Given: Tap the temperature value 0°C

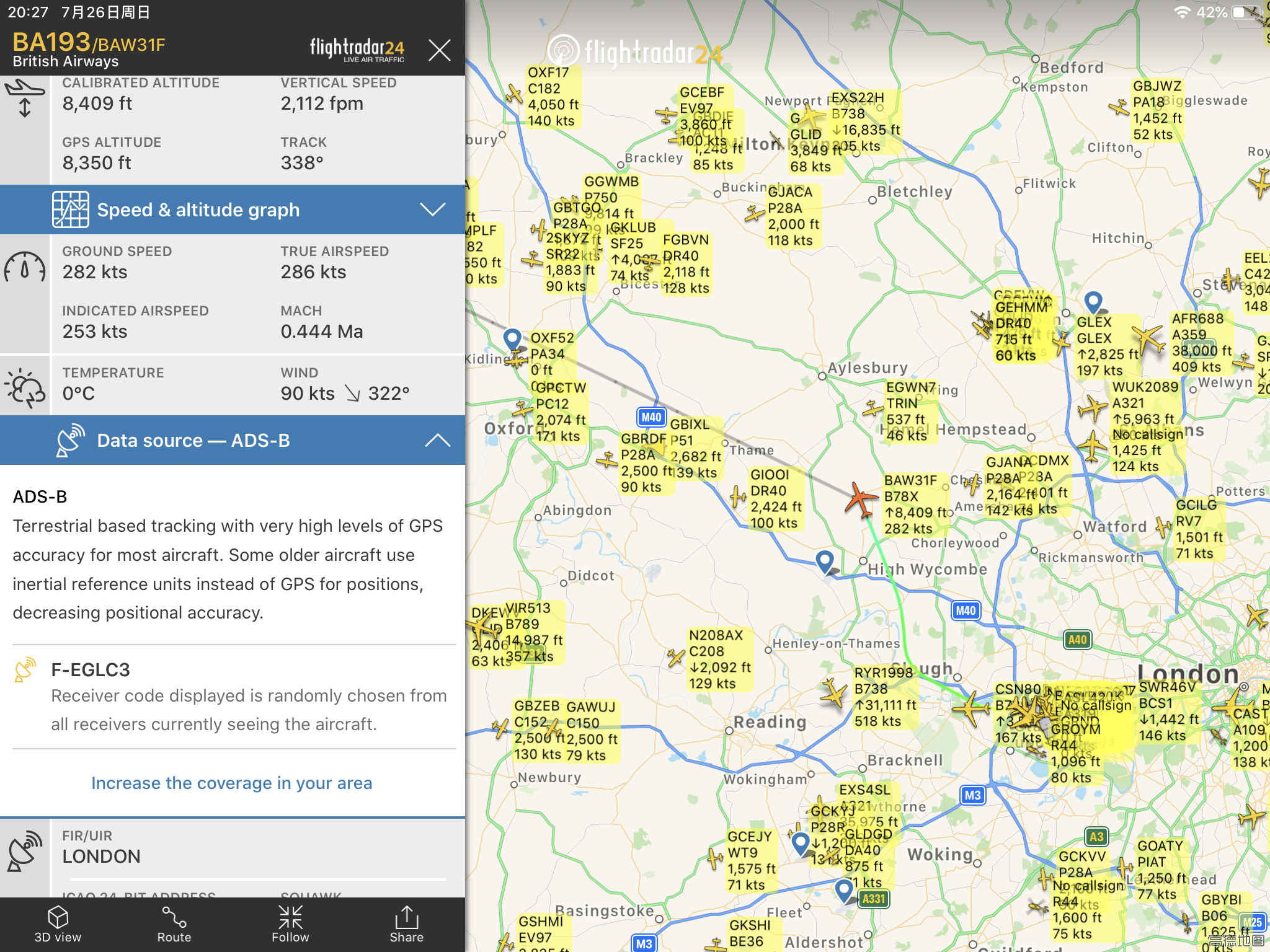Looking at the screenshot, I should 79,394.
